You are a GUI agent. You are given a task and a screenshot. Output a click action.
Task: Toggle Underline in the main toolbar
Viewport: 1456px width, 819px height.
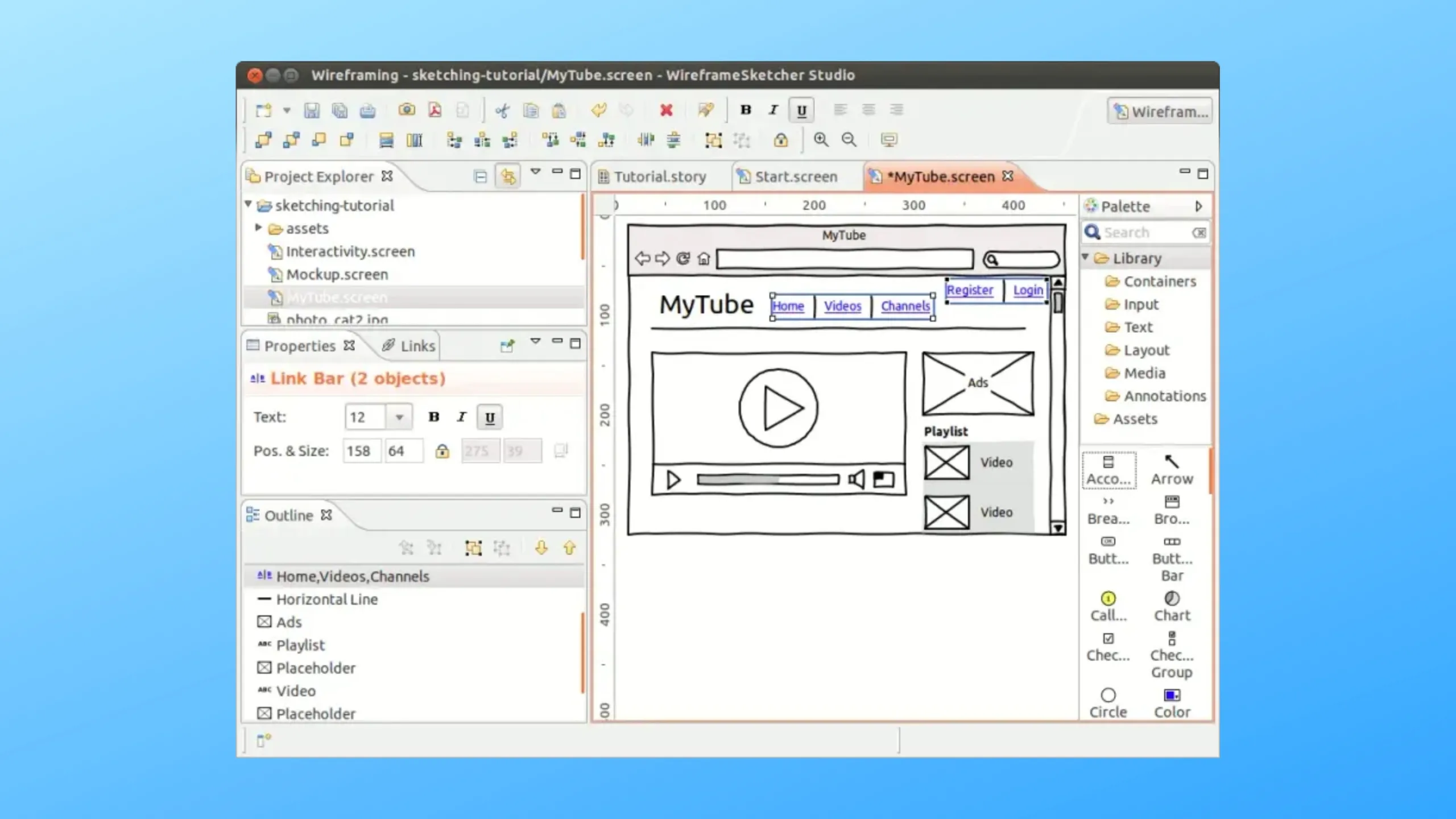click(x=801, y=110)
